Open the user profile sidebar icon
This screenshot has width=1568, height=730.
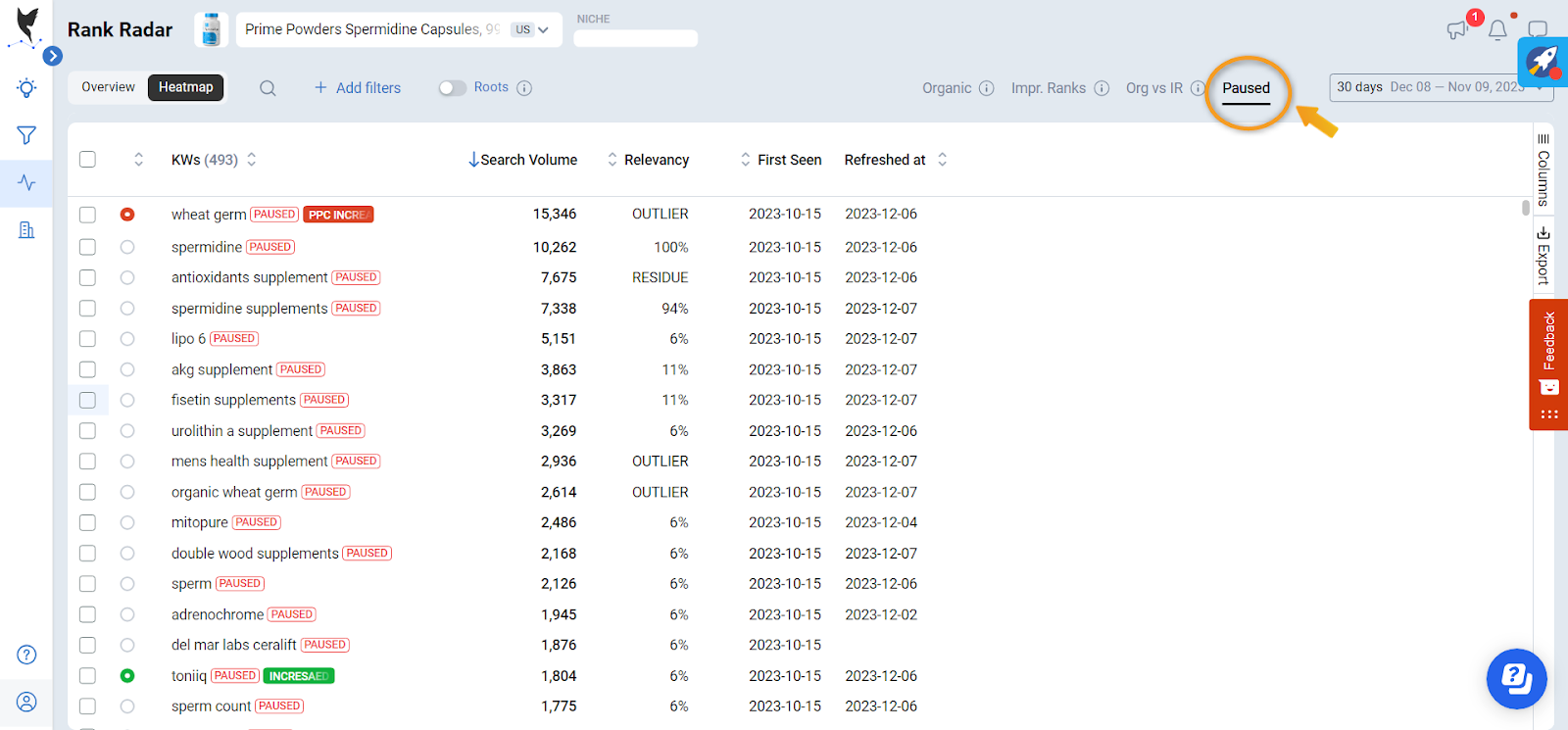[26, 702]
